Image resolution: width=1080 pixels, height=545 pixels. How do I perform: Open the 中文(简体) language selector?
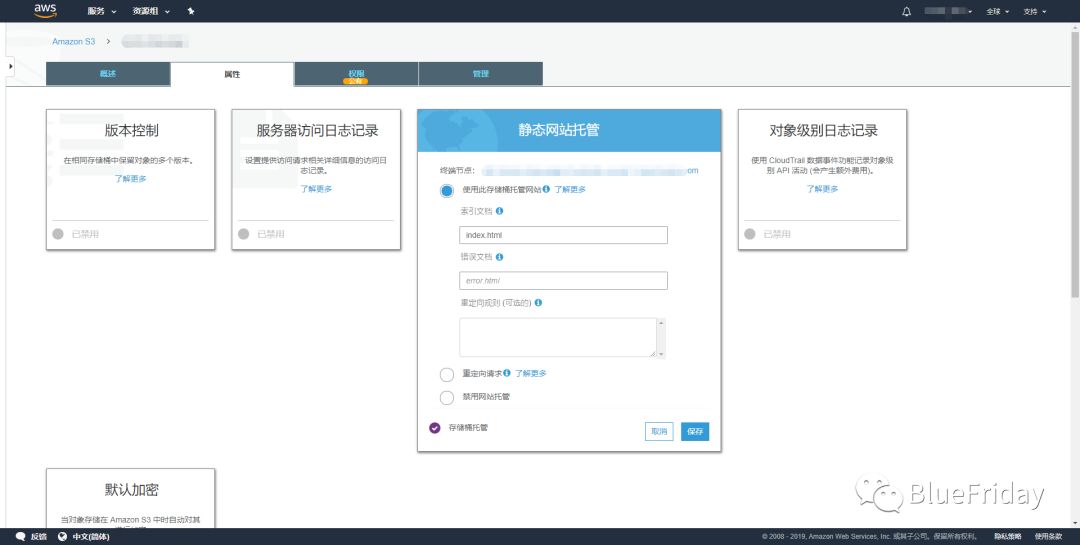click(83, 536)
